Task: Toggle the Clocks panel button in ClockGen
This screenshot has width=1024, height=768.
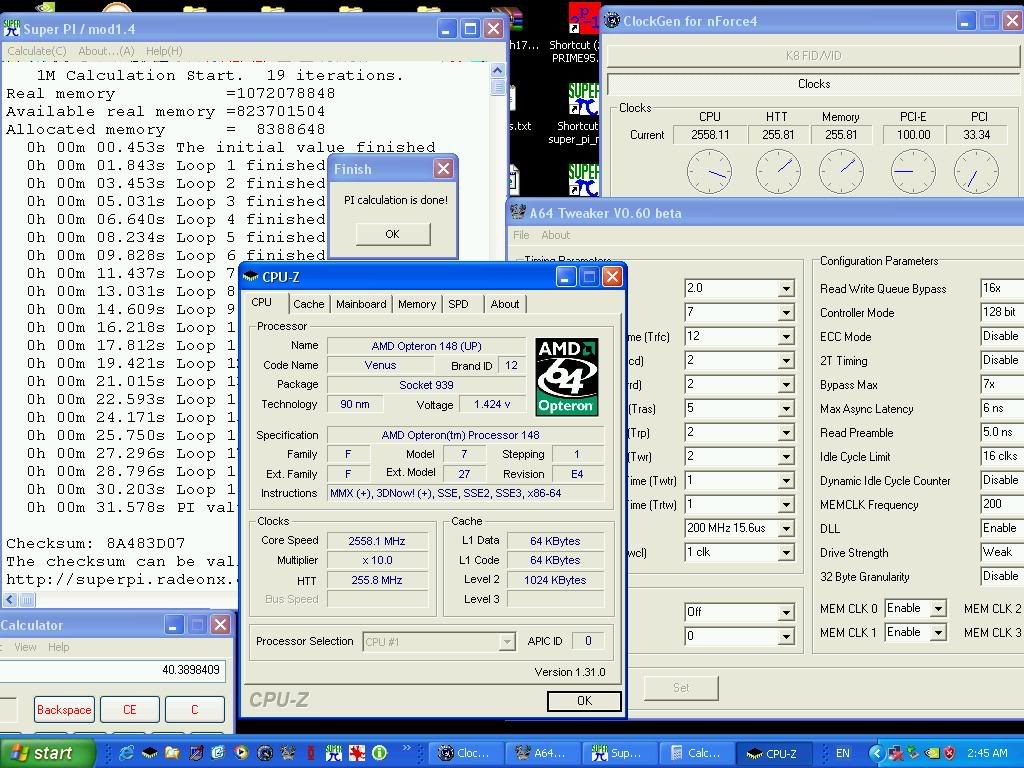Action: (813, 84)
